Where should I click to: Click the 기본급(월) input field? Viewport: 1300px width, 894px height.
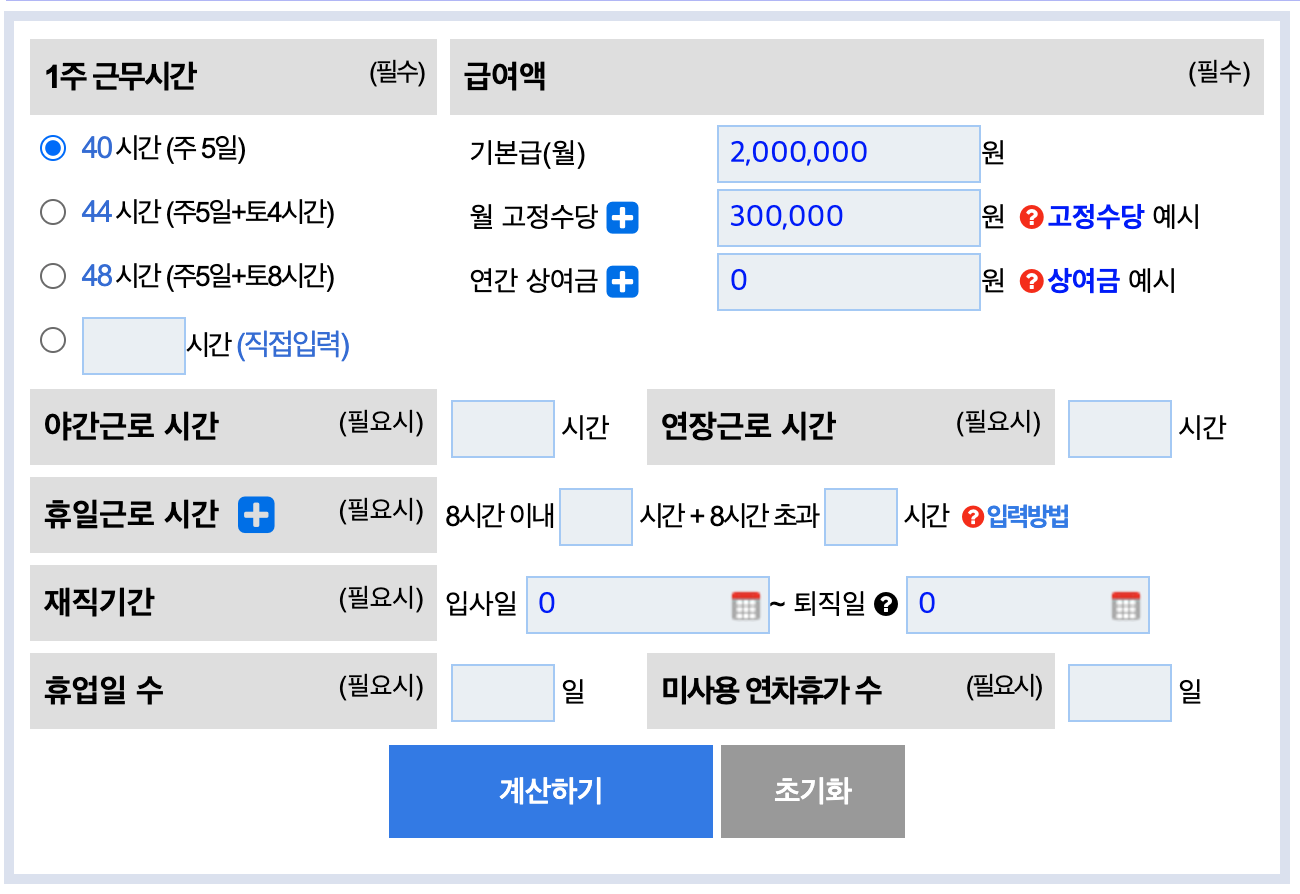848,153
